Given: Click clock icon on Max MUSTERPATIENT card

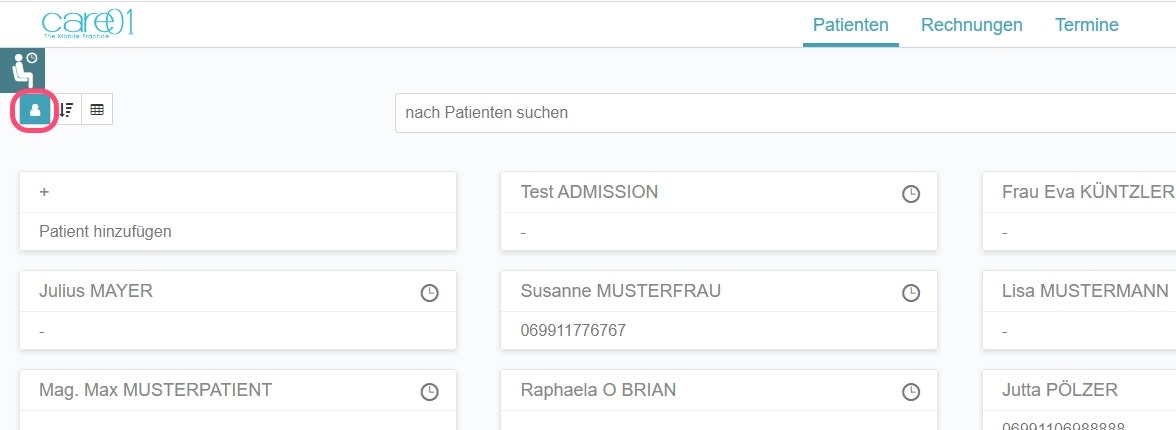Looking at the screenshot, I should [x=429, y=392].
